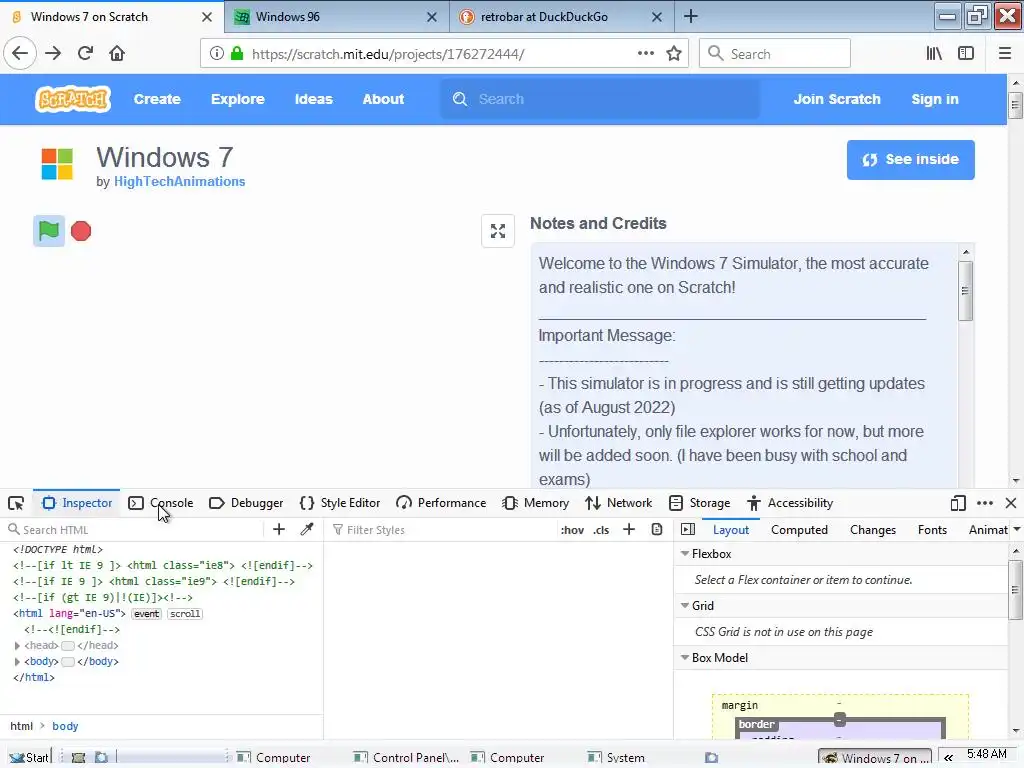Show ellipsis content of body node
Image resolution: width=1024 pixels, height=768 pixels.
[68, 662]
